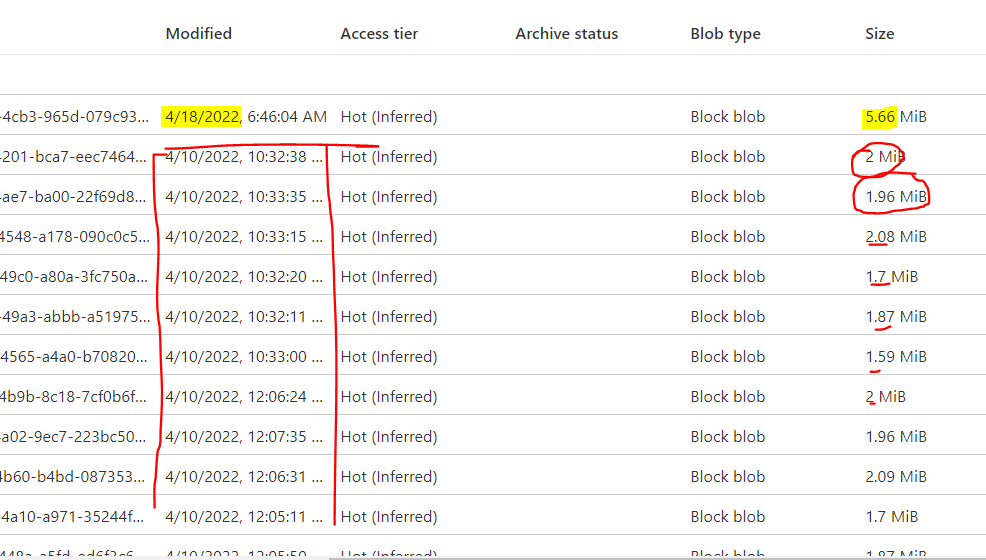Sort by the Modified column header
986x560 pixels.
[199, 34]
